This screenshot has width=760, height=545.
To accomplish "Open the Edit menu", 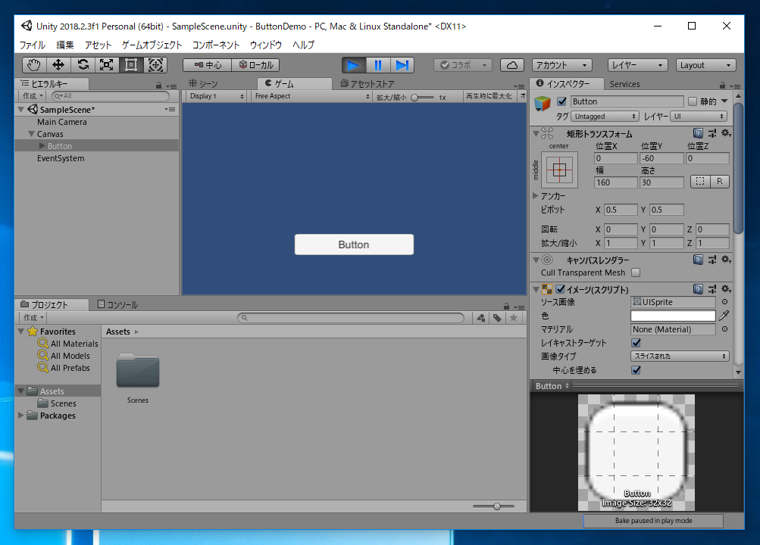I will pyautogui.click(x=65, y=45).
